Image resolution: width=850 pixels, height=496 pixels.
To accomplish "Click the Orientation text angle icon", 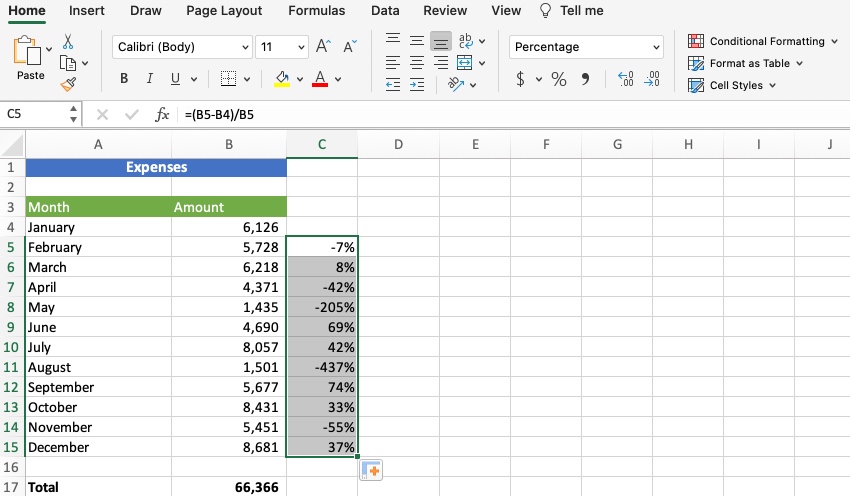I will point(456,85).
